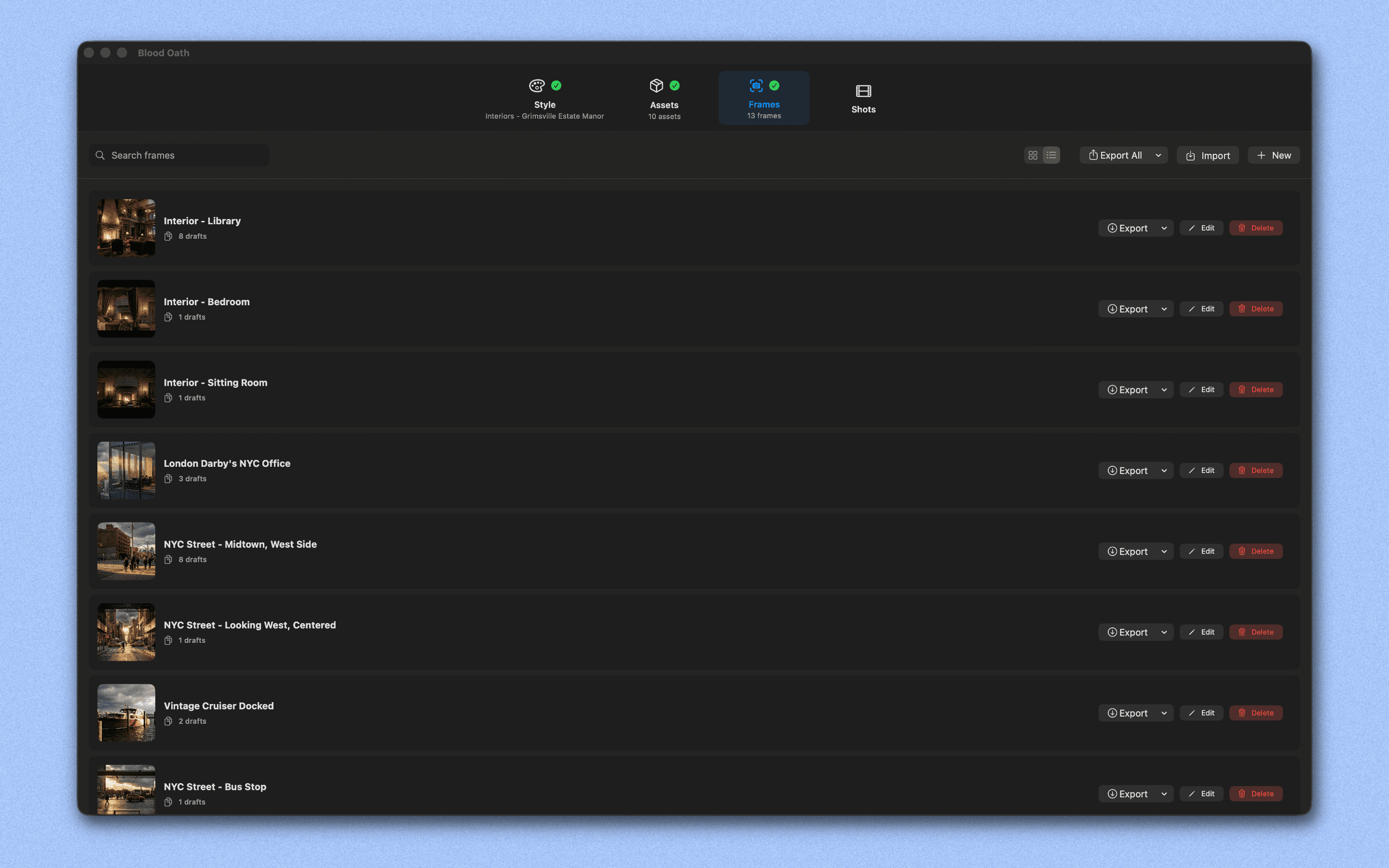Click the plus icon next to New
Viewport: 1389px width, 868px height.
click(x=1261, y=155)
